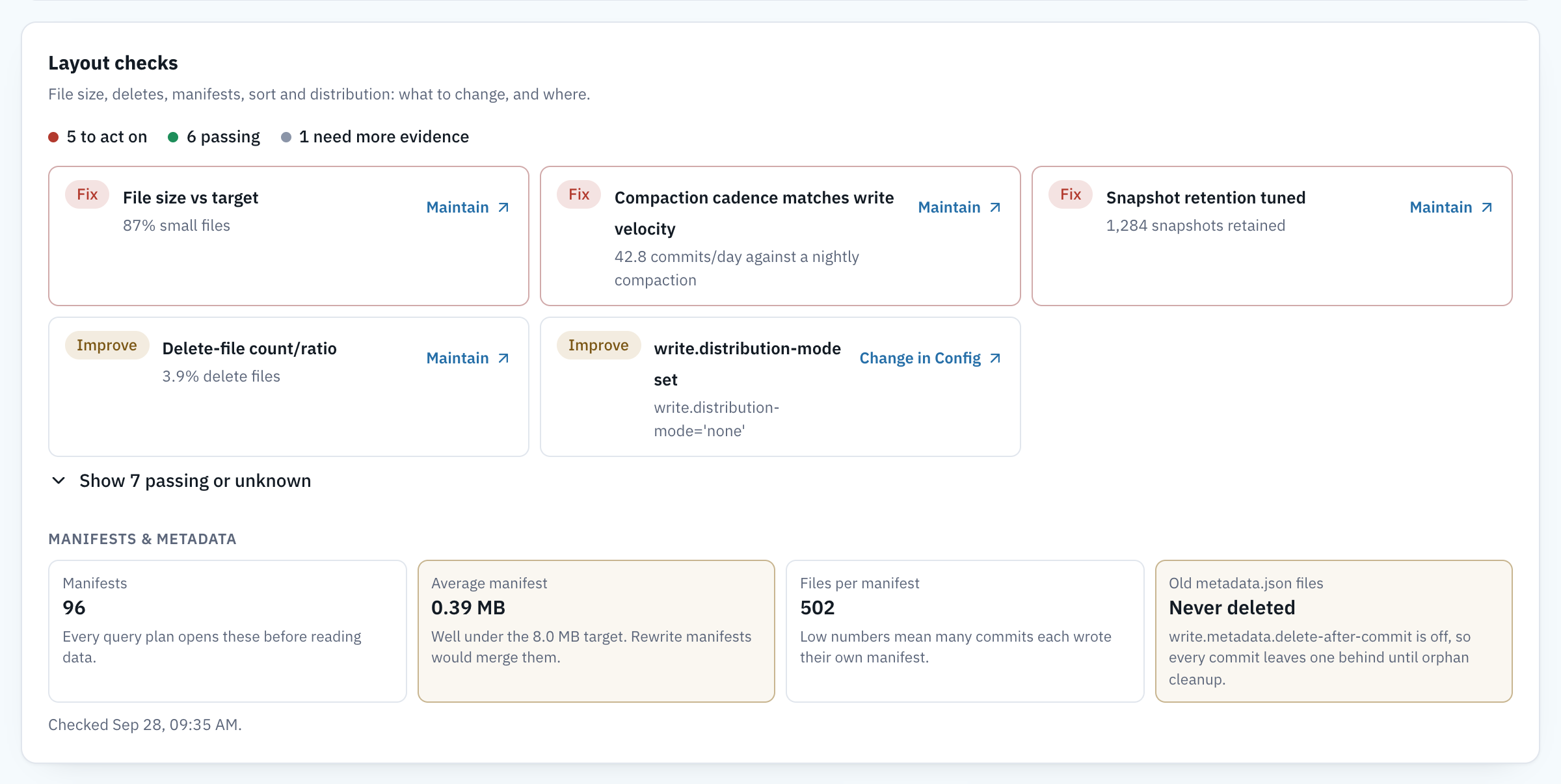The image size is (1561, 784).
Task: Click Layout checks heading
Action: pos(113,63)
